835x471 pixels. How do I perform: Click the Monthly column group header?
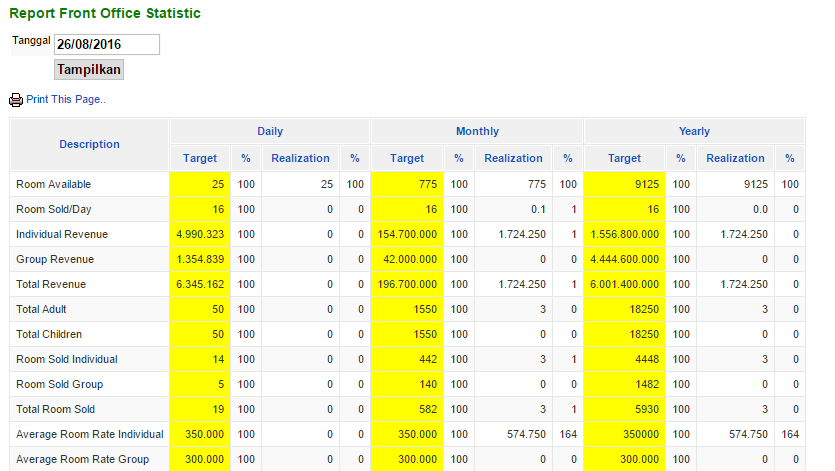point(477,131)
